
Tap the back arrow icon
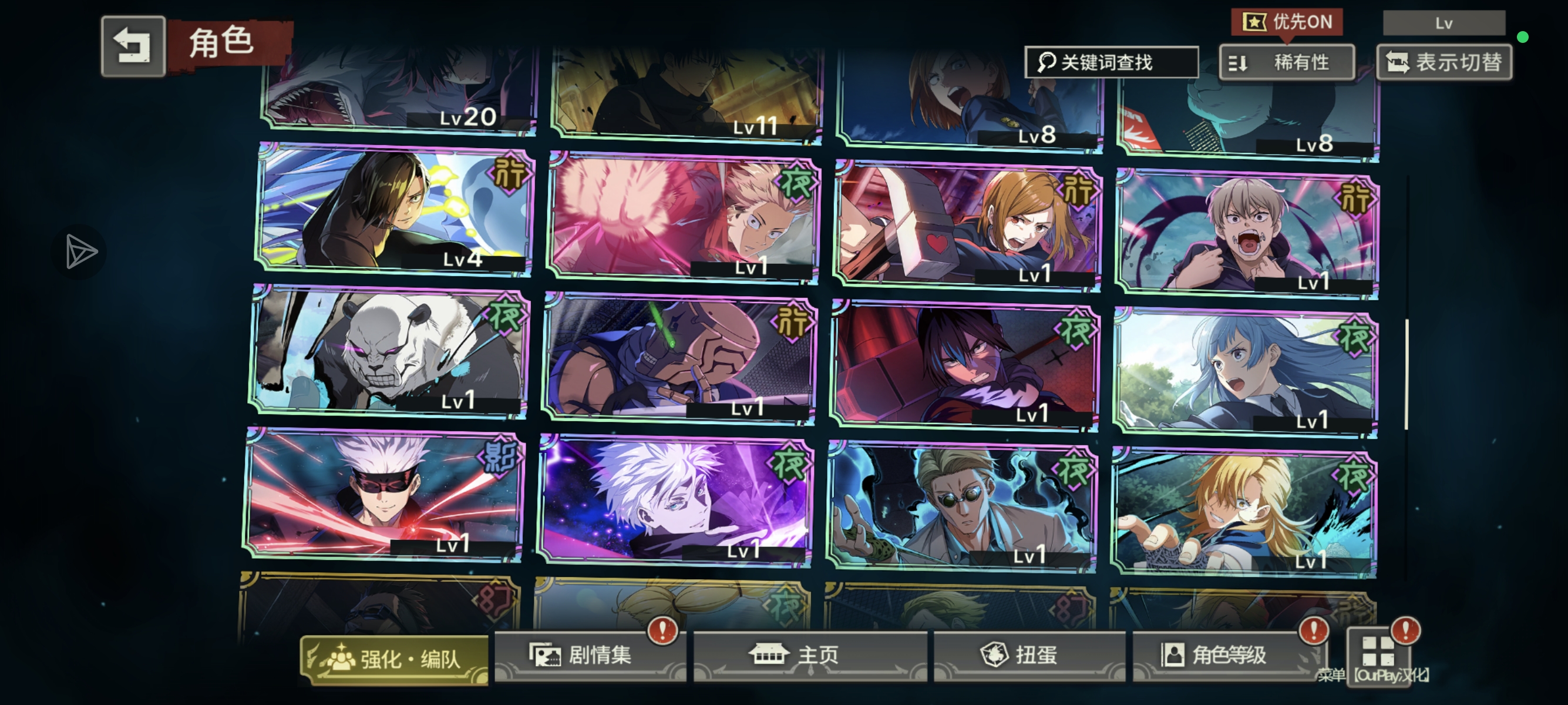pos(133,47)
